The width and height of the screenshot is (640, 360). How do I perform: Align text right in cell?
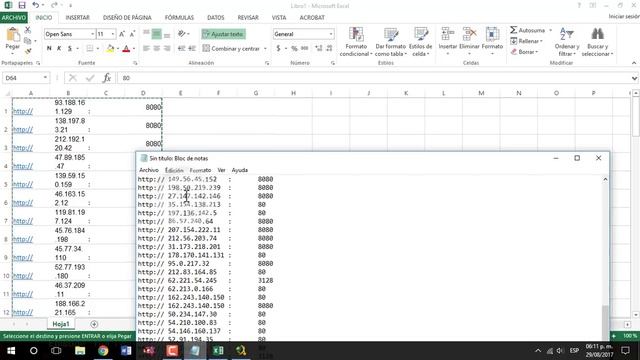pos(167,48)
